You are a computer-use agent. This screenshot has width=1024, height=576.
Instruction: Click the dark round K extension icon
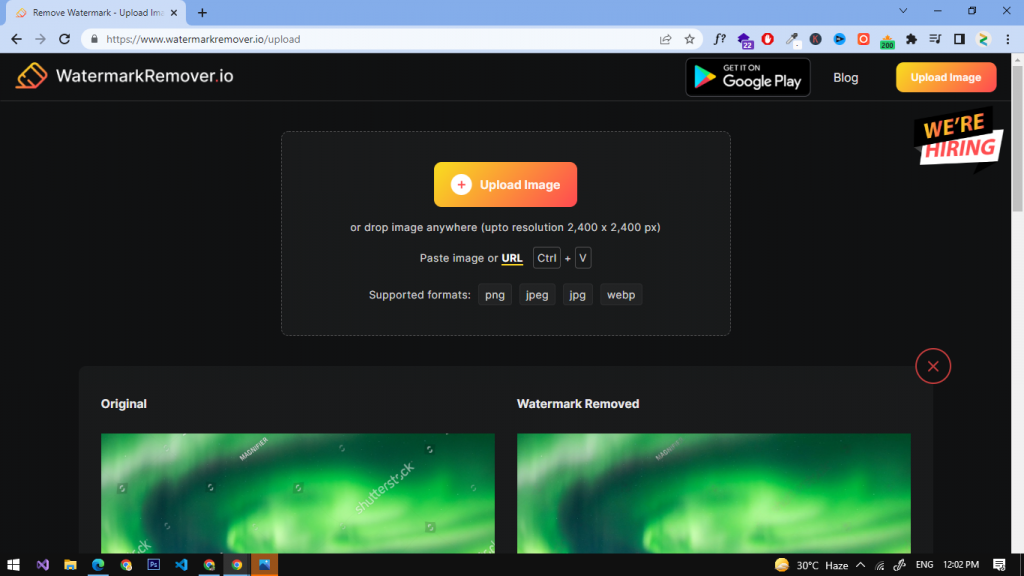(x=816, y=39)
